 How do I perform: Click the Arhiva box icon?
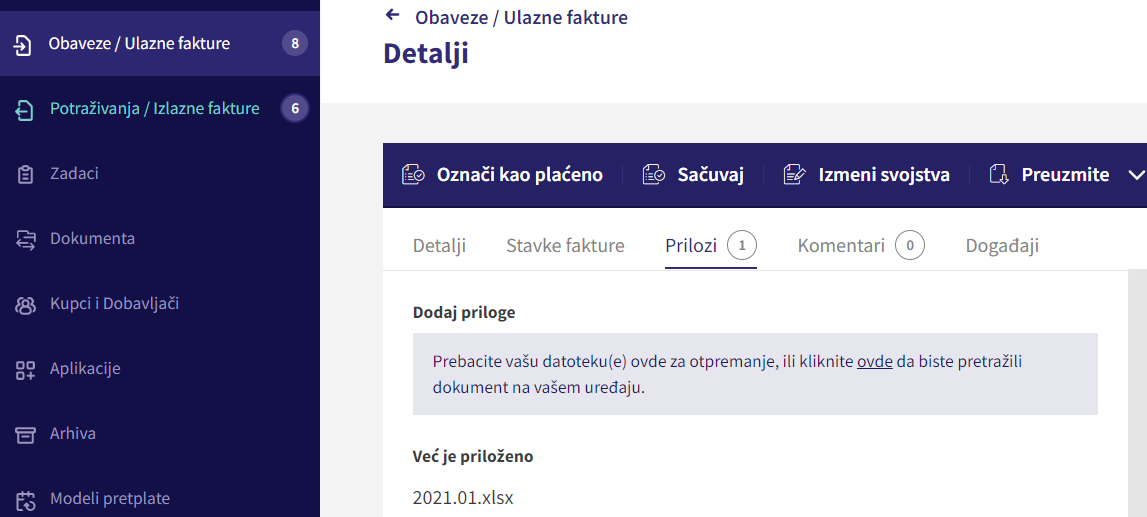tap(25, 435)
